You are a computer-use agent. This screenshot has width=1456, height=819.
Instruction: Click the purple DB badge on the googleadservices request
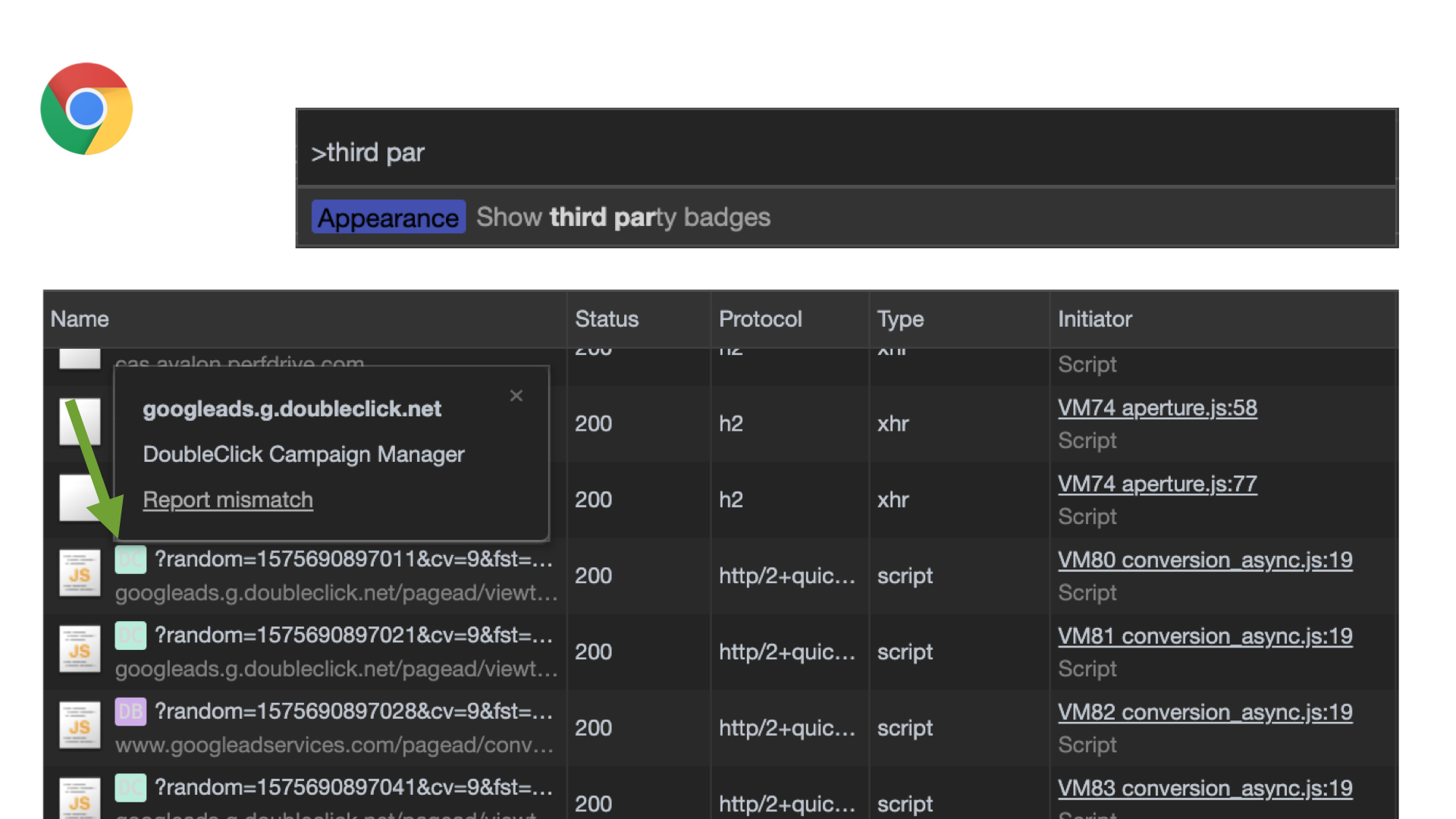point(130,711)
